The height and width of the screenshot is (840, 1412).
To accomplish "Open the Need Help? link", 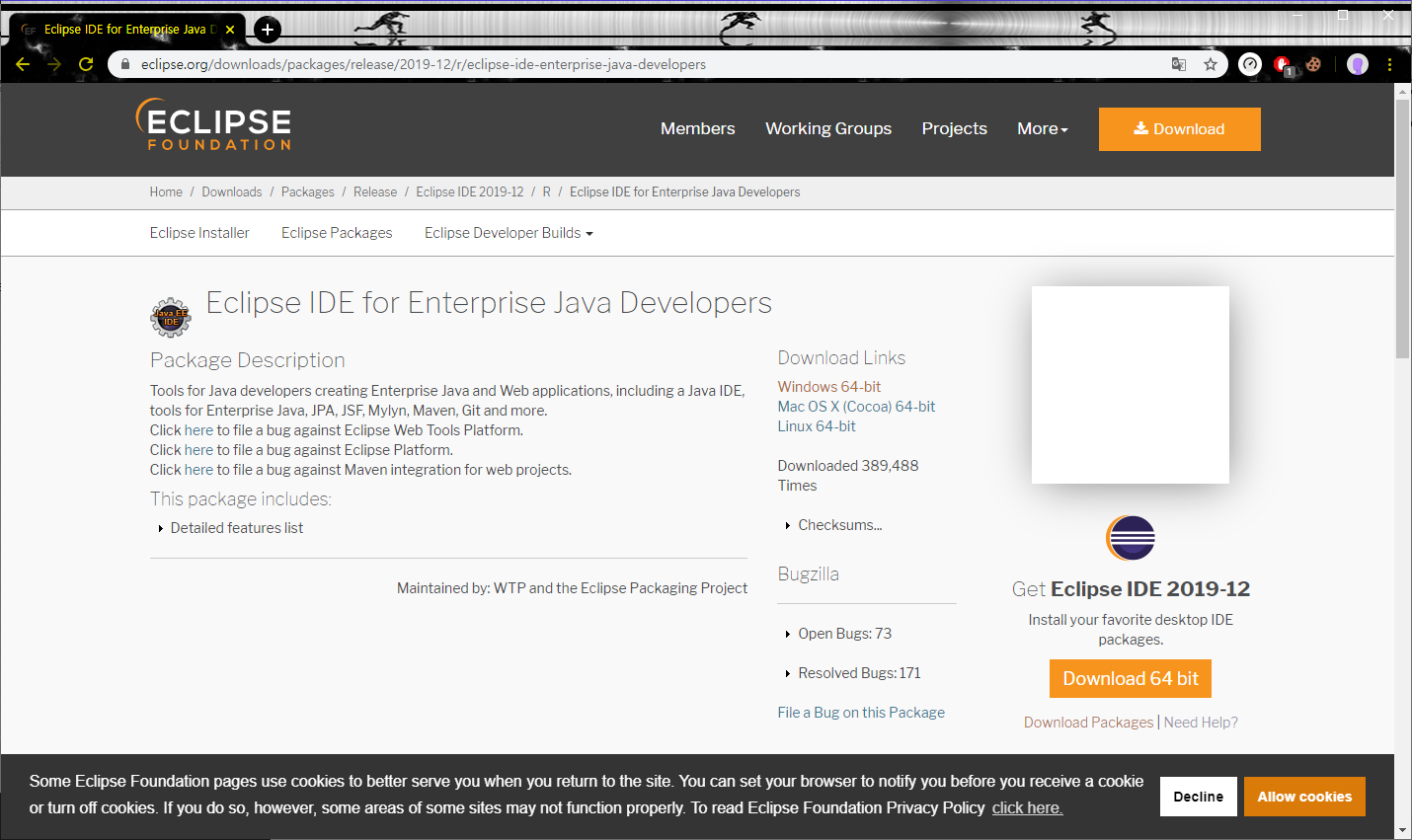I will 1201,723.
